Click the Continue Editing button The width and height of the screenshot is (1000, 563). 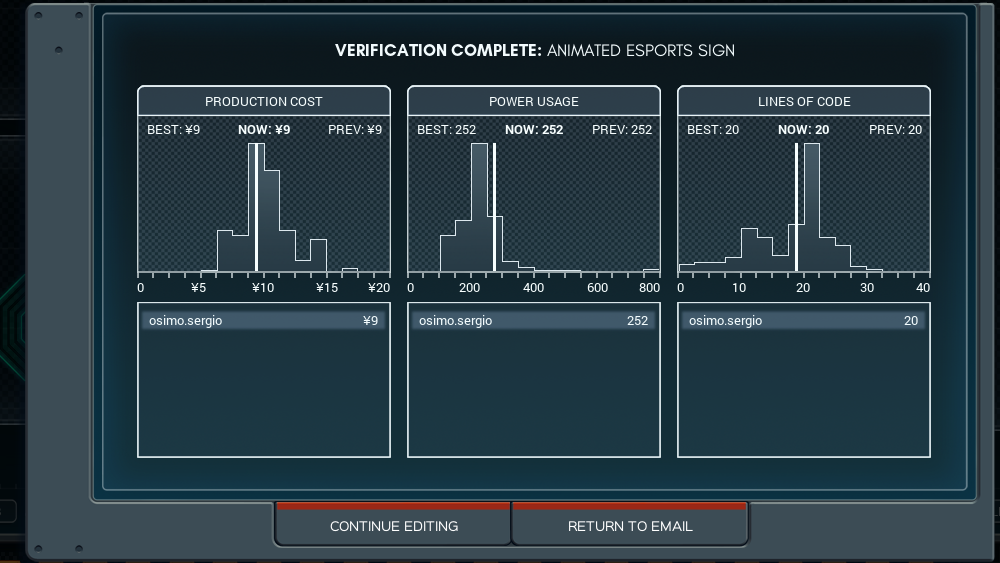point(394,526)
